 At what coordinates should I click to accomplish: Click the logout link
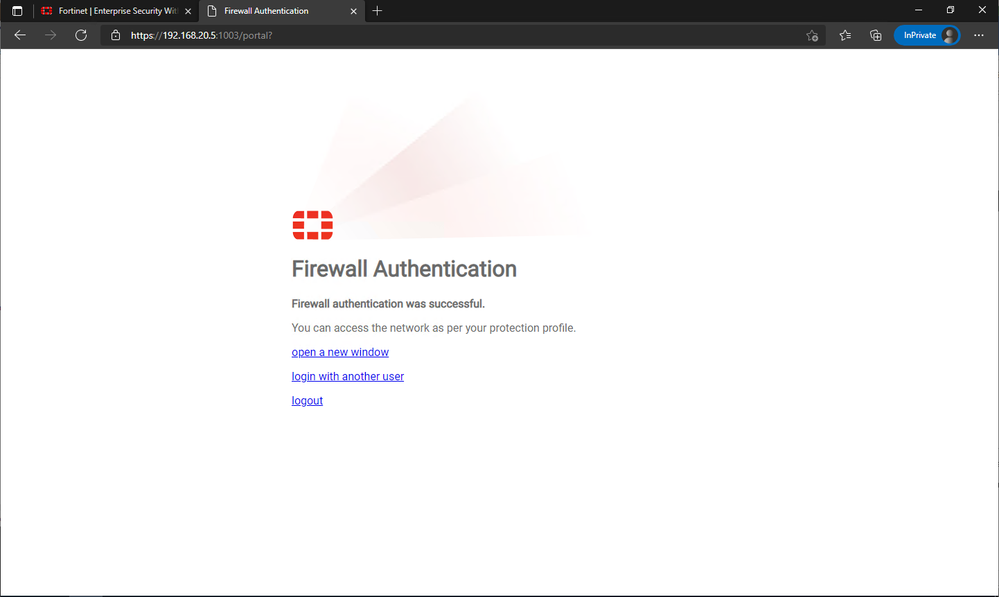tap(307, 400)
